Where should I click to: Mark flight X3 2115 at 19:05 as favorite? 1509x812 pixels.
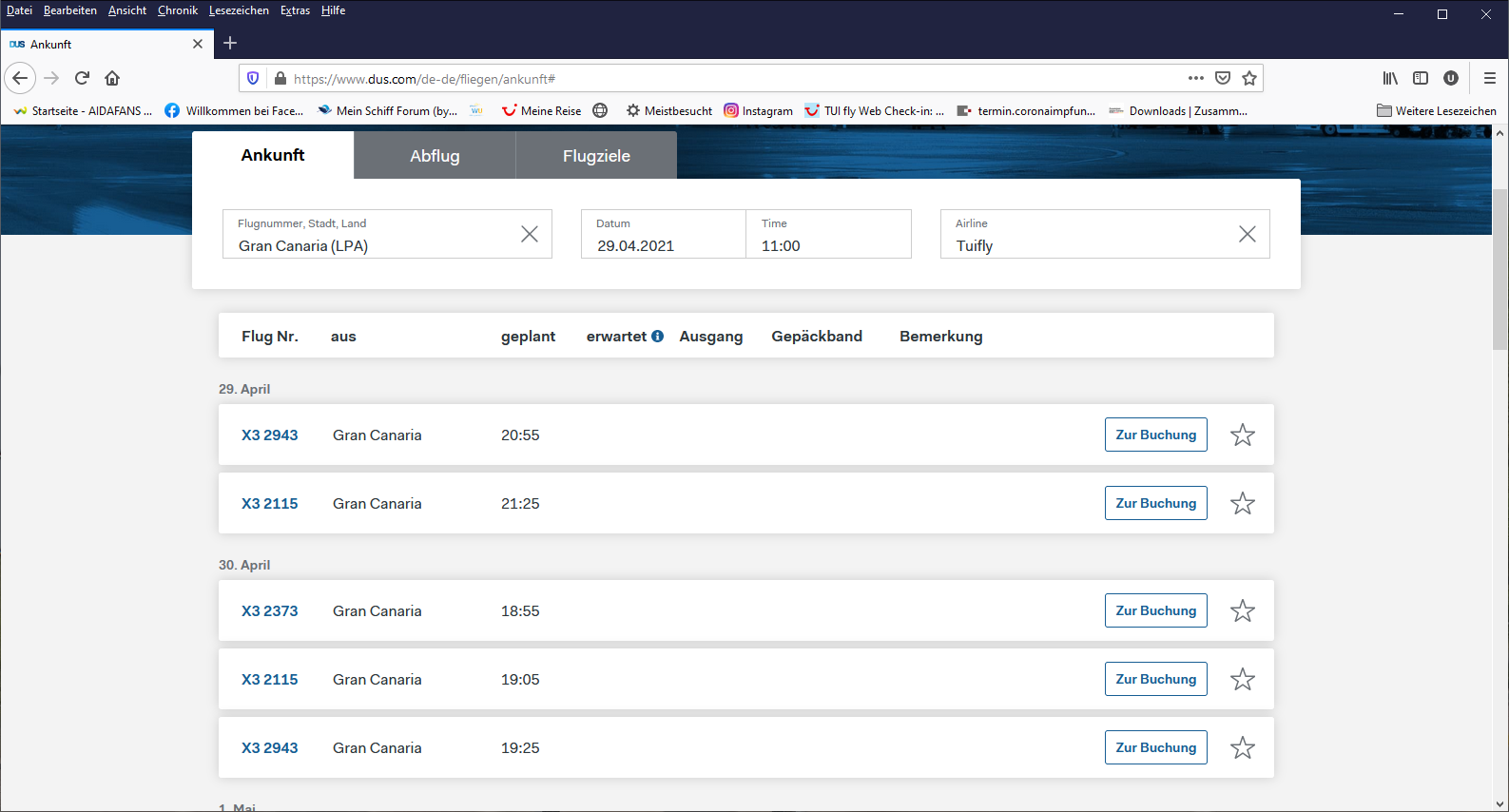pyautogui.click(x=1242, y=680)
